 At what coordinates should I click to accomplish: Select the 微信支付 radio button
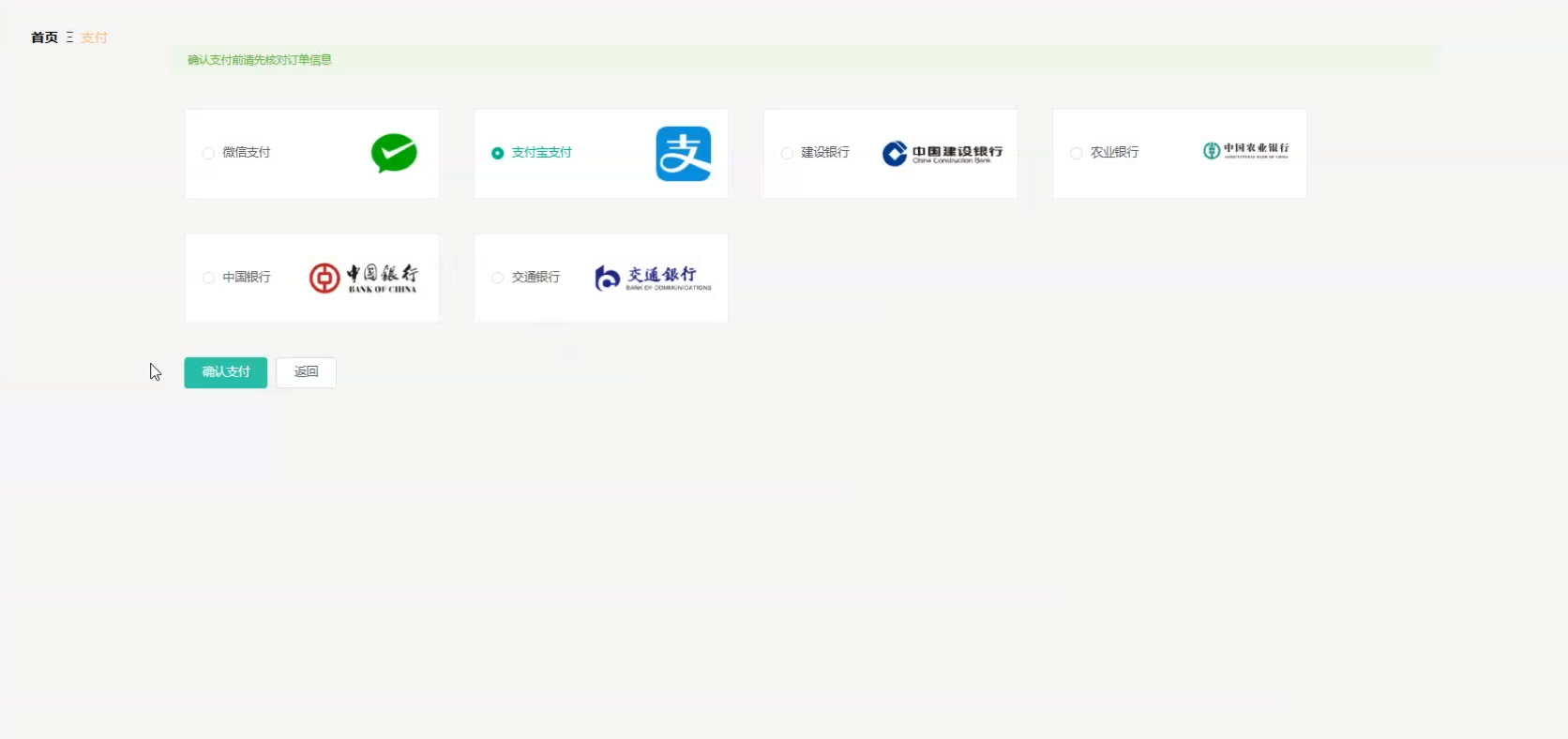coord(208,153)
